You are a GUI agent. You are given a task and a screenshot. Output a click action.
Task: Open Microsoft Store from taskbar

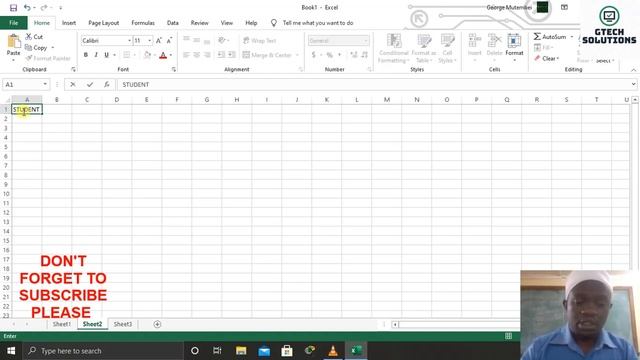pos(287,351)
